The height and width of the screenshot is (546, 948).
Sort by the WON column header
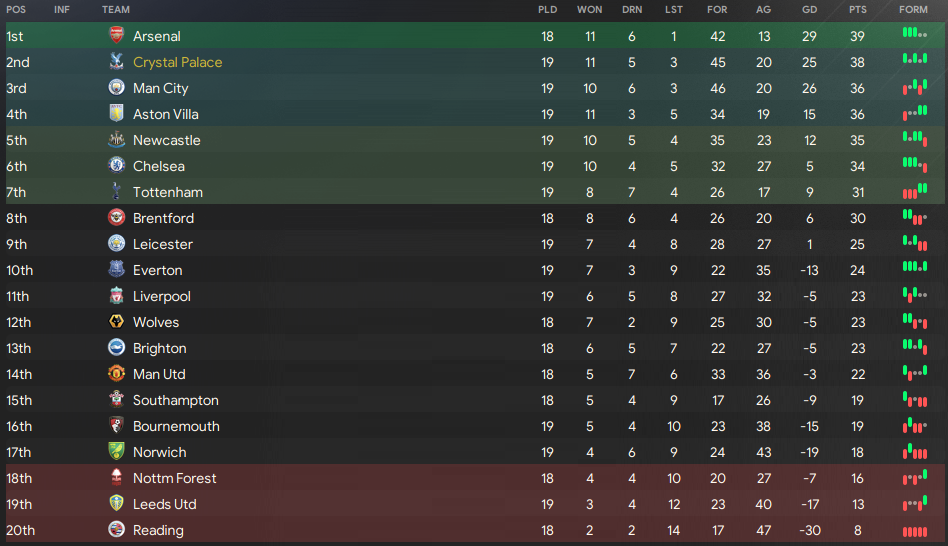click(x=589, y=10)
